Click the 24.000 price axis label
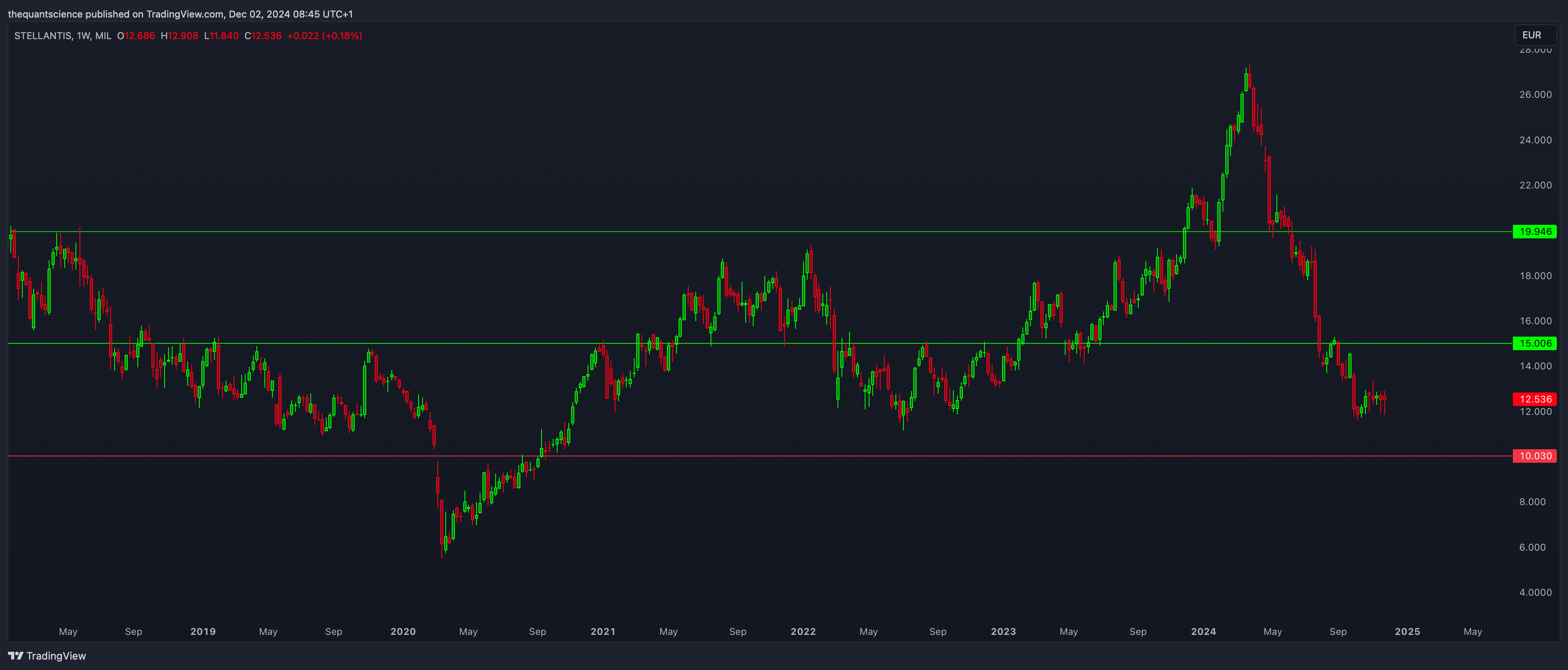1568x670 pixels. pos(1535,140)
